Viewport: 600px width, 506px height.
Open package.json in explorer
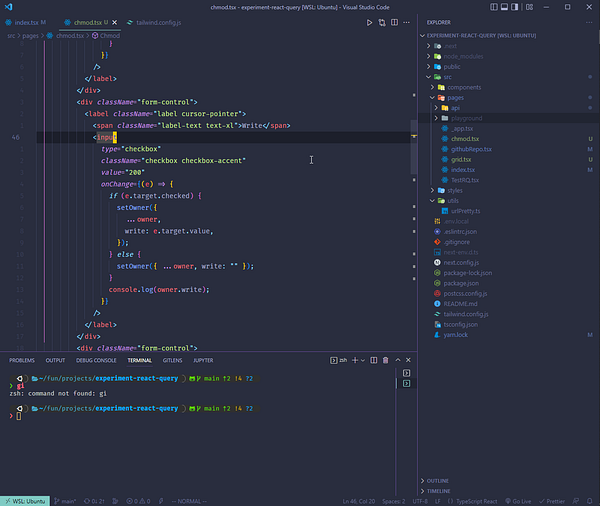[x=461, y=283]
